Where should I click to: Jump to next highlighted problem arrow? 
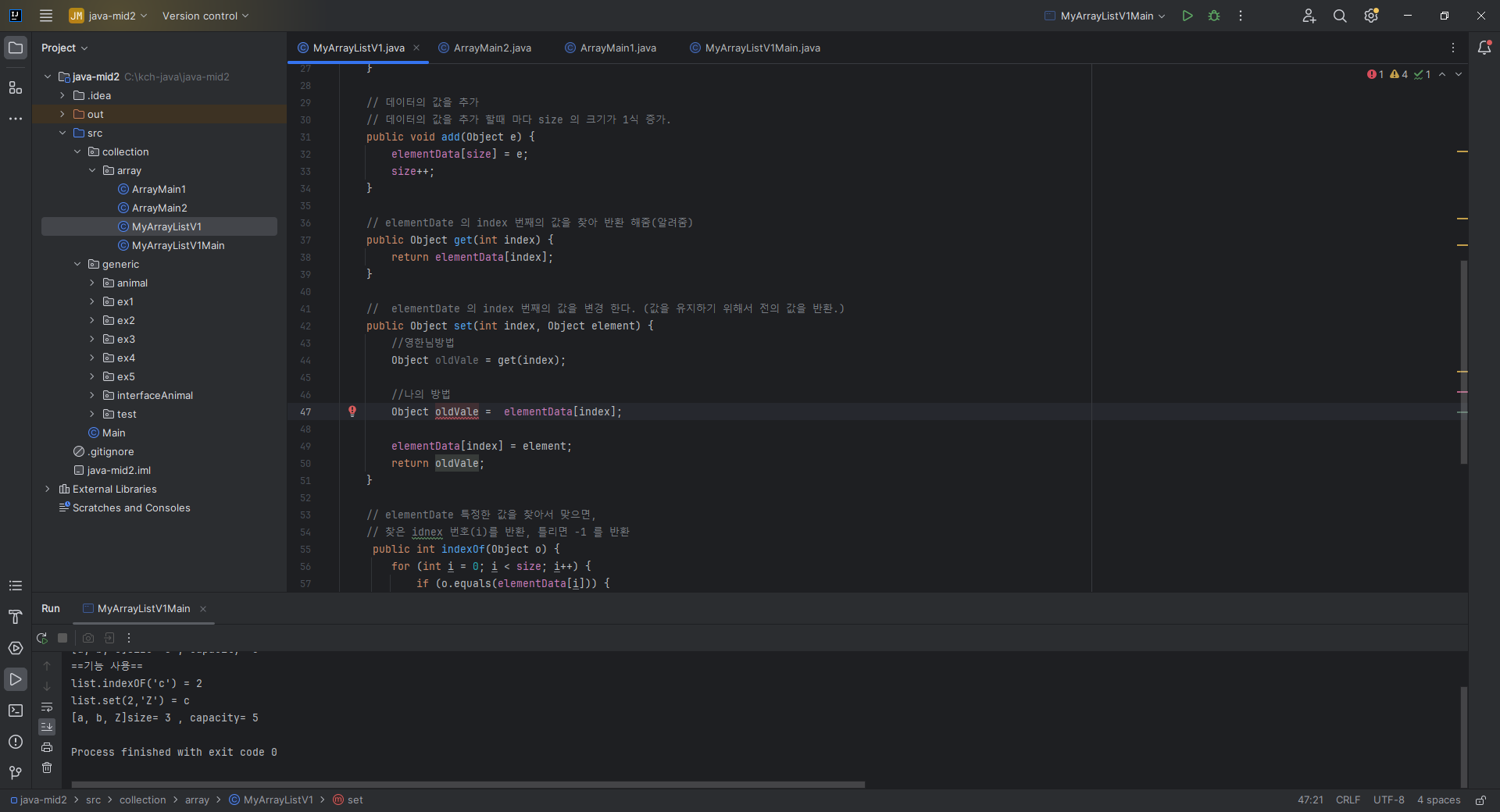(x=1459, y=74)
